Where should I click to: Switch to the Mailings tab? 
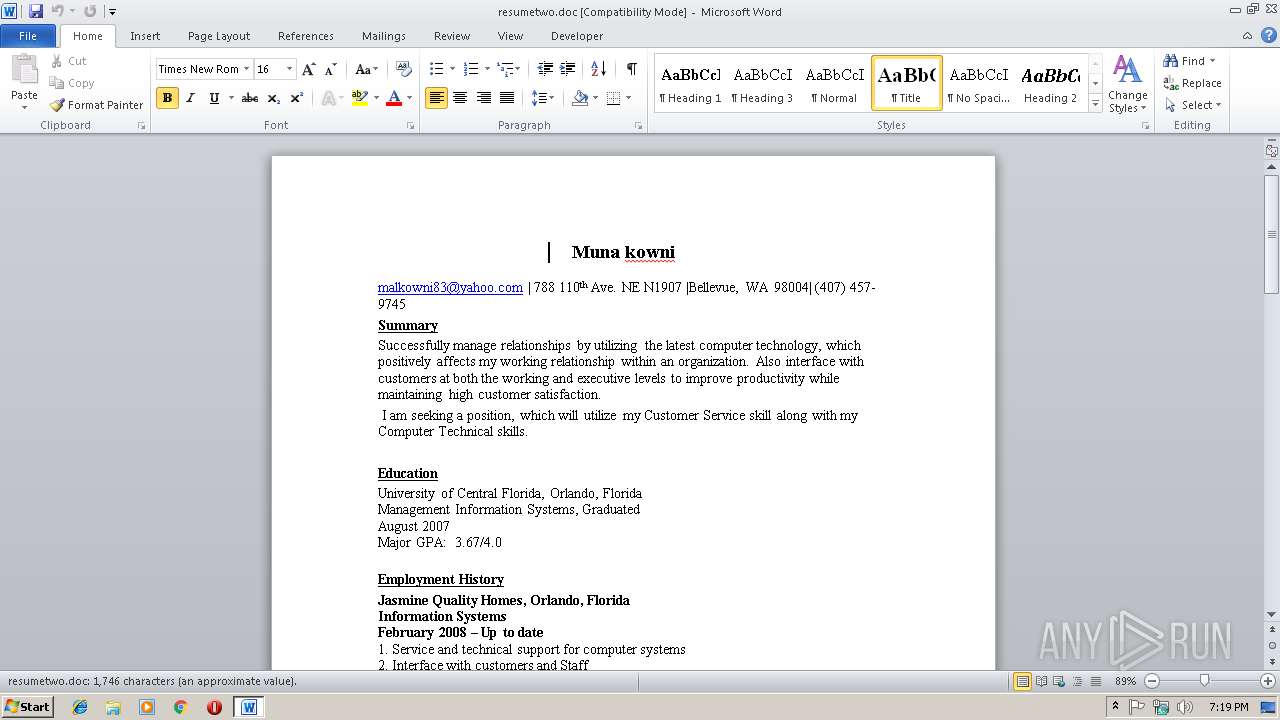click(x=384, y=36)
